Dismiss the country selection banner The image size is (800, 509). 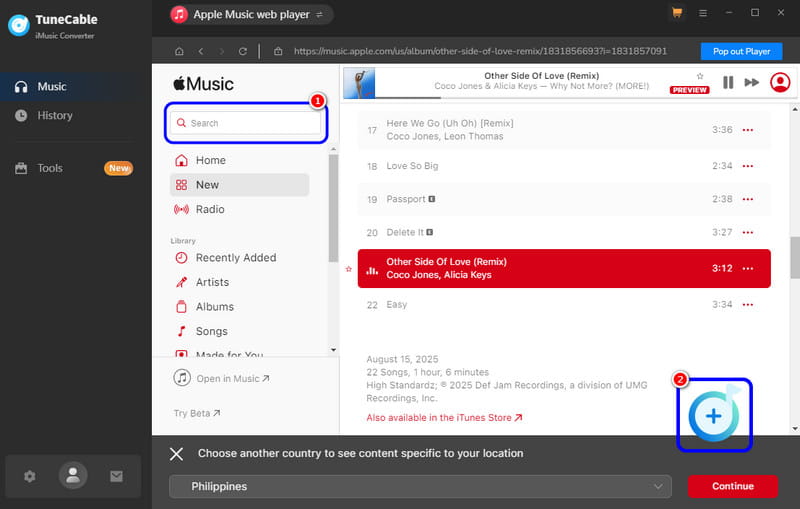pos(177,454)
